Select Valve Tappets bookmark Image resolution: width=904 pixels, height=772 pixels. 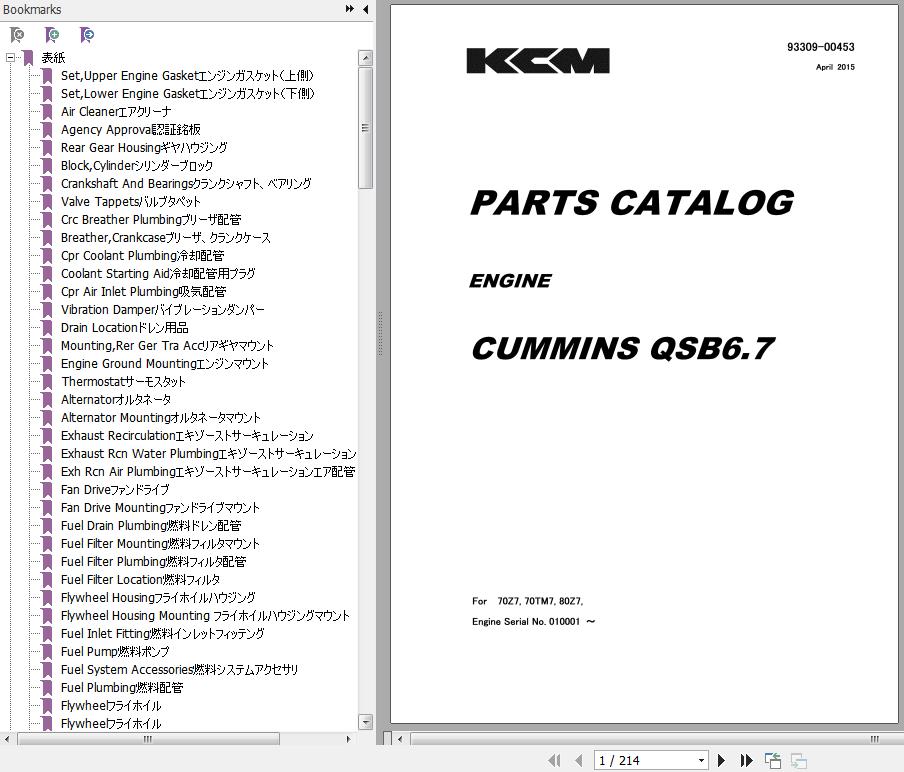click(x=131, y=202)
